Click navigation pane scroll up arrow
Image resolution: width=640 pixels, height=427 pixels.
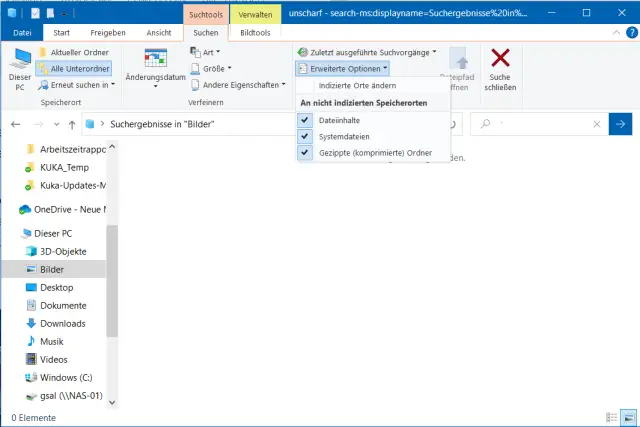(x=112, y=147)
